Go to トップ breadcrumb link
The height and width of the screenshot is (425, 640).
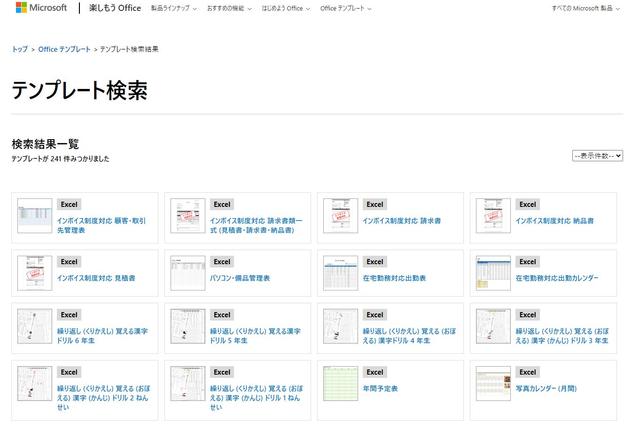19,49
